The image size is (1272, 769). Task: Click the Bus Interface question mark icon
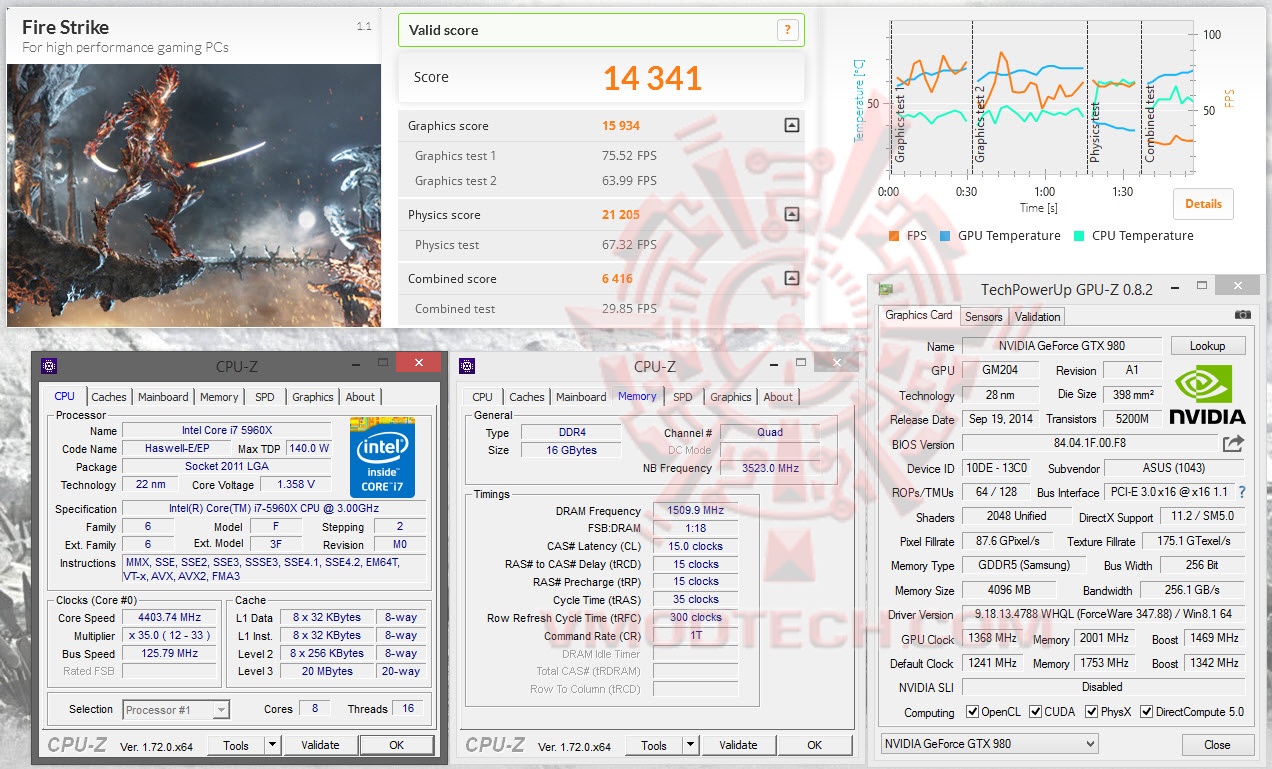(1243, 492)
